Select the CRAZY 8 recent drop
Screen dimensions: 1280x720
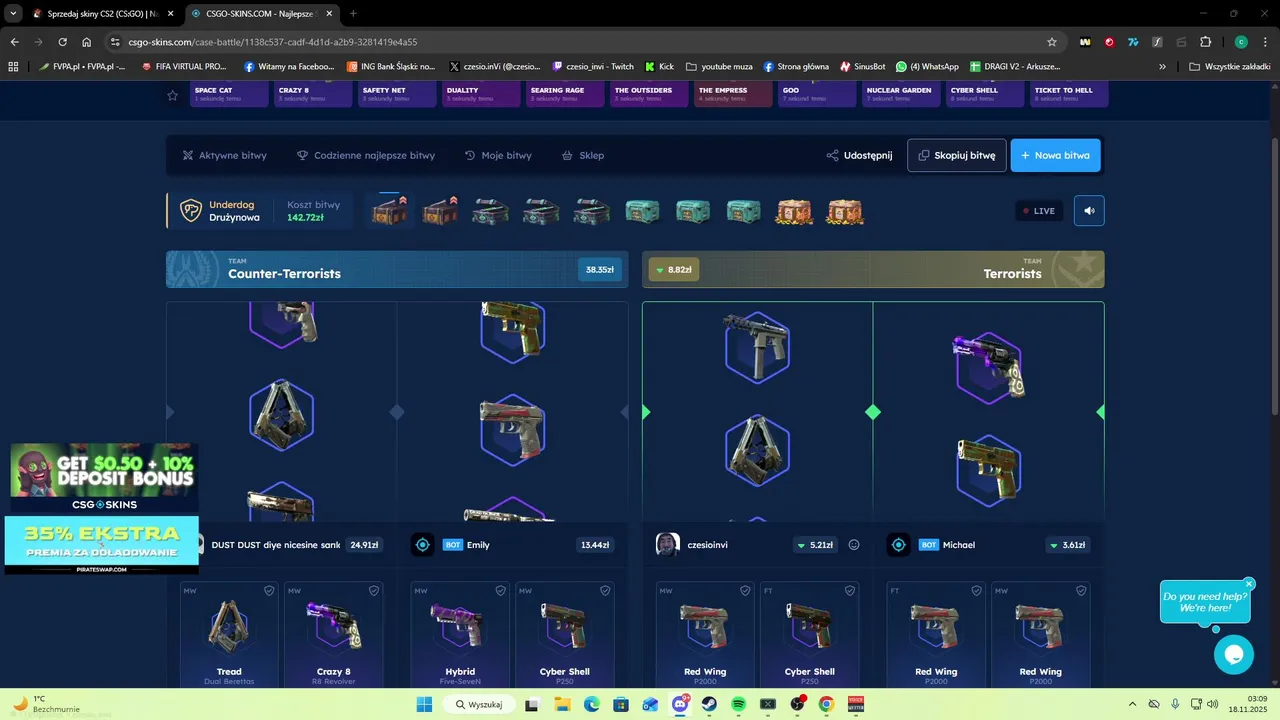pos(313,94)
